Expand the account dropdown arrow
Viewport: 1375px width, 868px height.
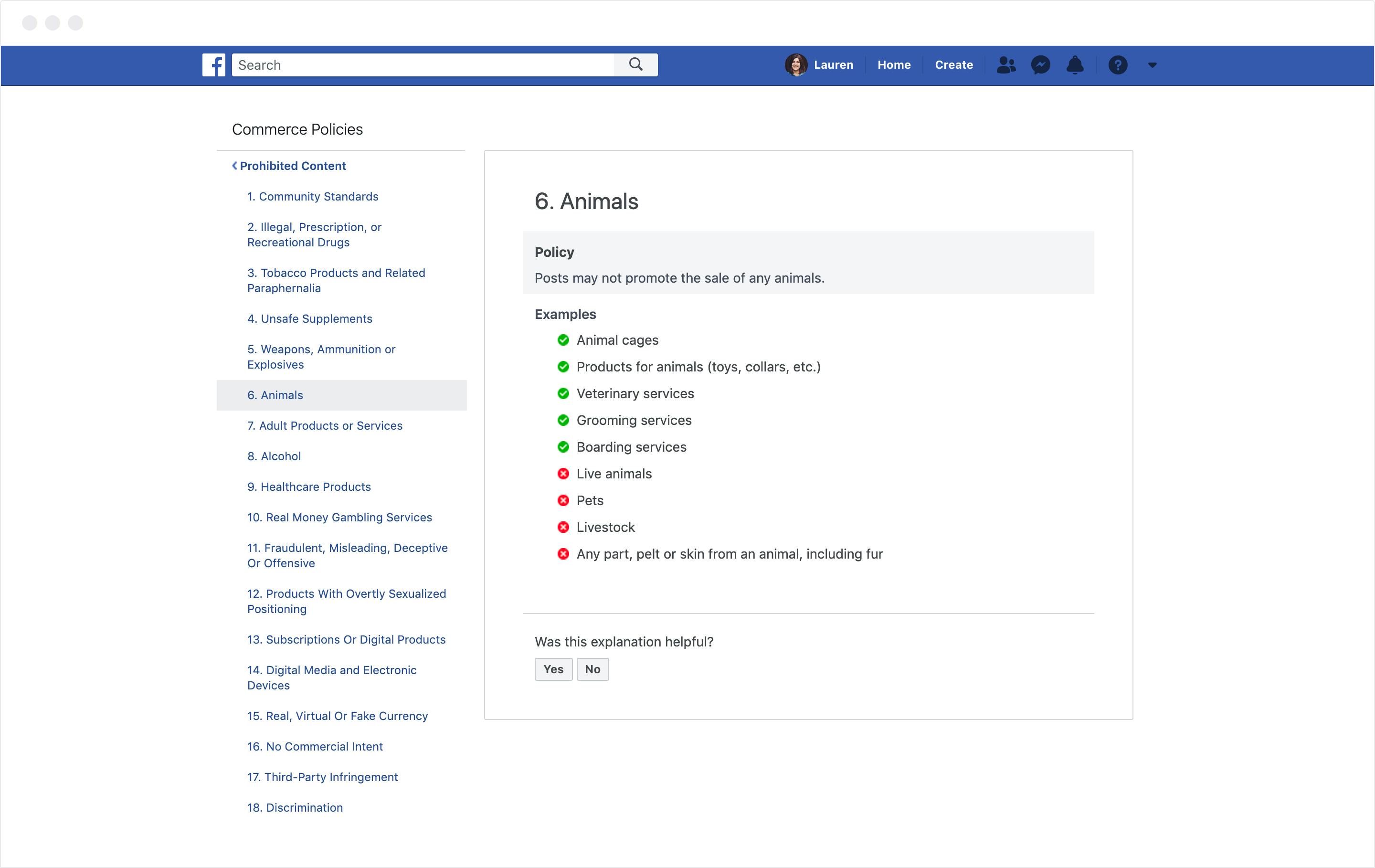(1152, 65)
